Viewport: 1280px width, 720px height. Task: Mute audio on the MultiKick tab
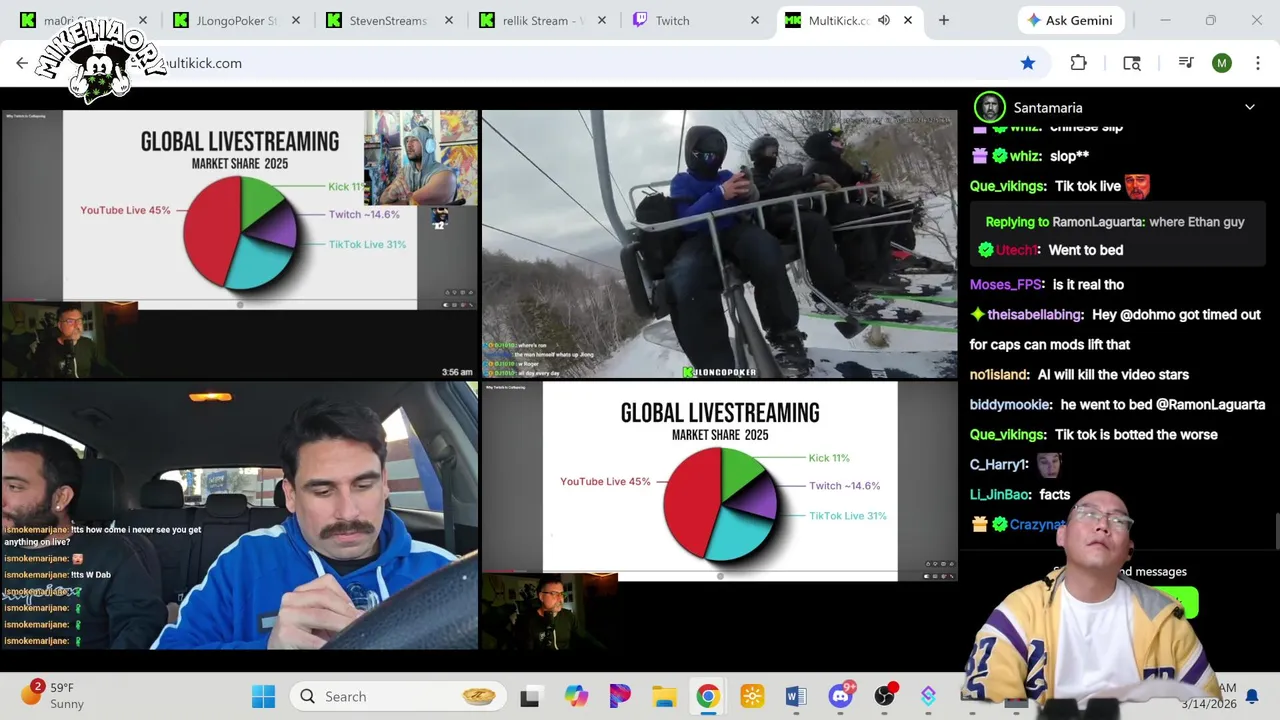coord(884,20)
